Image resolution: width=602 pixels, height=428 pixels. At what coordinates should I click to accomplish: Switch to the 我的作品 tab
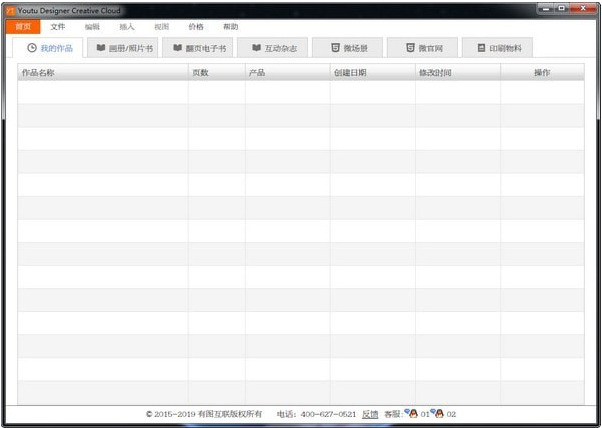click(48, 48)
